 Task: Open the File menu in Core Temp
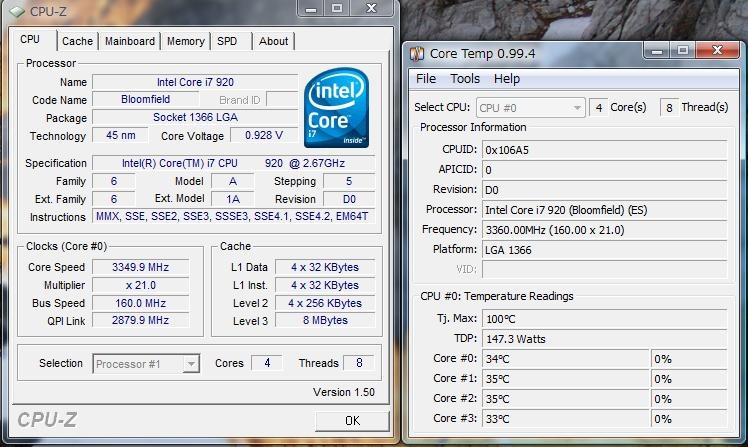(426, 79)
